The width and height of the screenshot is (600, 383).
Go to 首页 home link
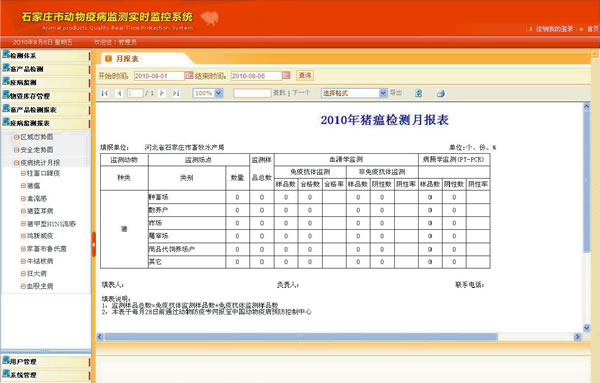593,29
